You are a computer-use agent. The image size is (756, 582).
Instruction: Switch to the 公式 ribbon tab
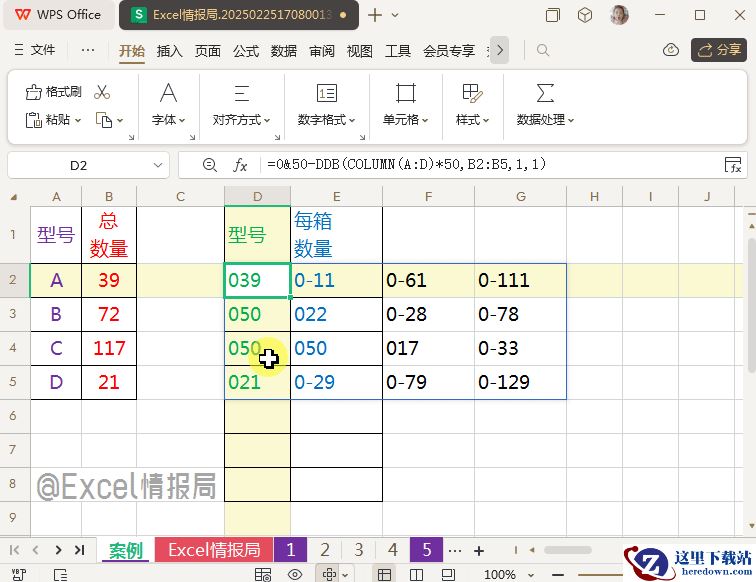pyautogui.click(x=246, y=51)
